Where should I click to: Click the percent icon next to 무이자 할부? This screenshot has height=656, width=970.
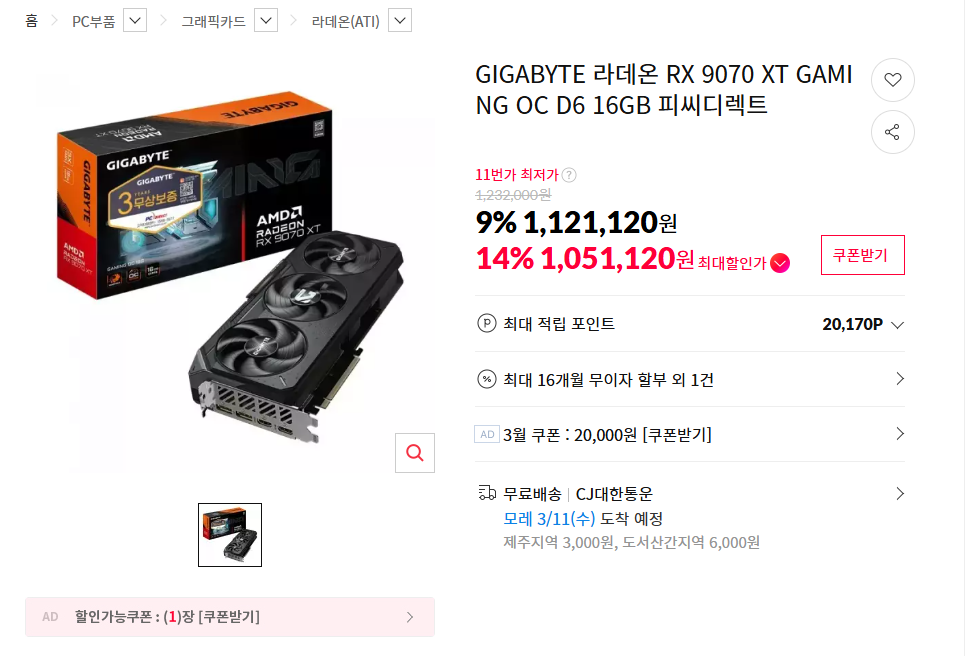487,379
